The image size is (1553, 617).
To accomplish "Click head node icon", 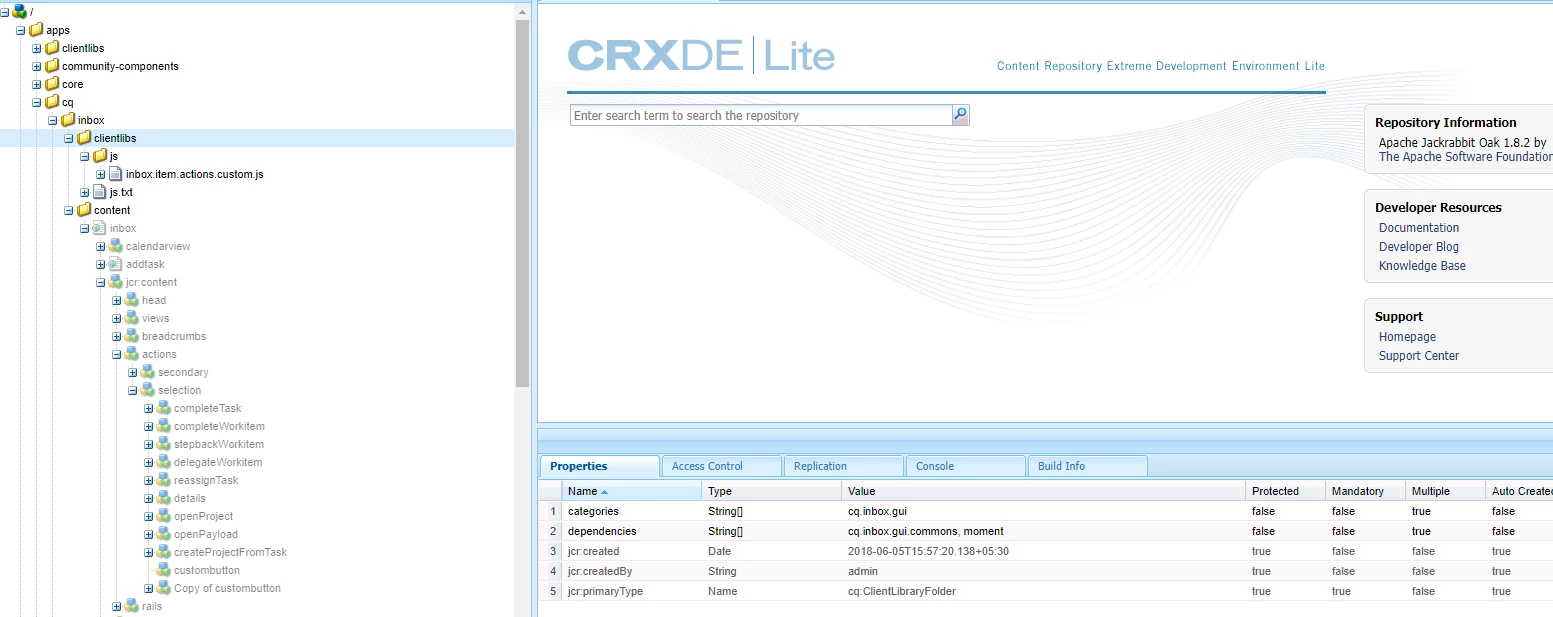I will [132, 300].
